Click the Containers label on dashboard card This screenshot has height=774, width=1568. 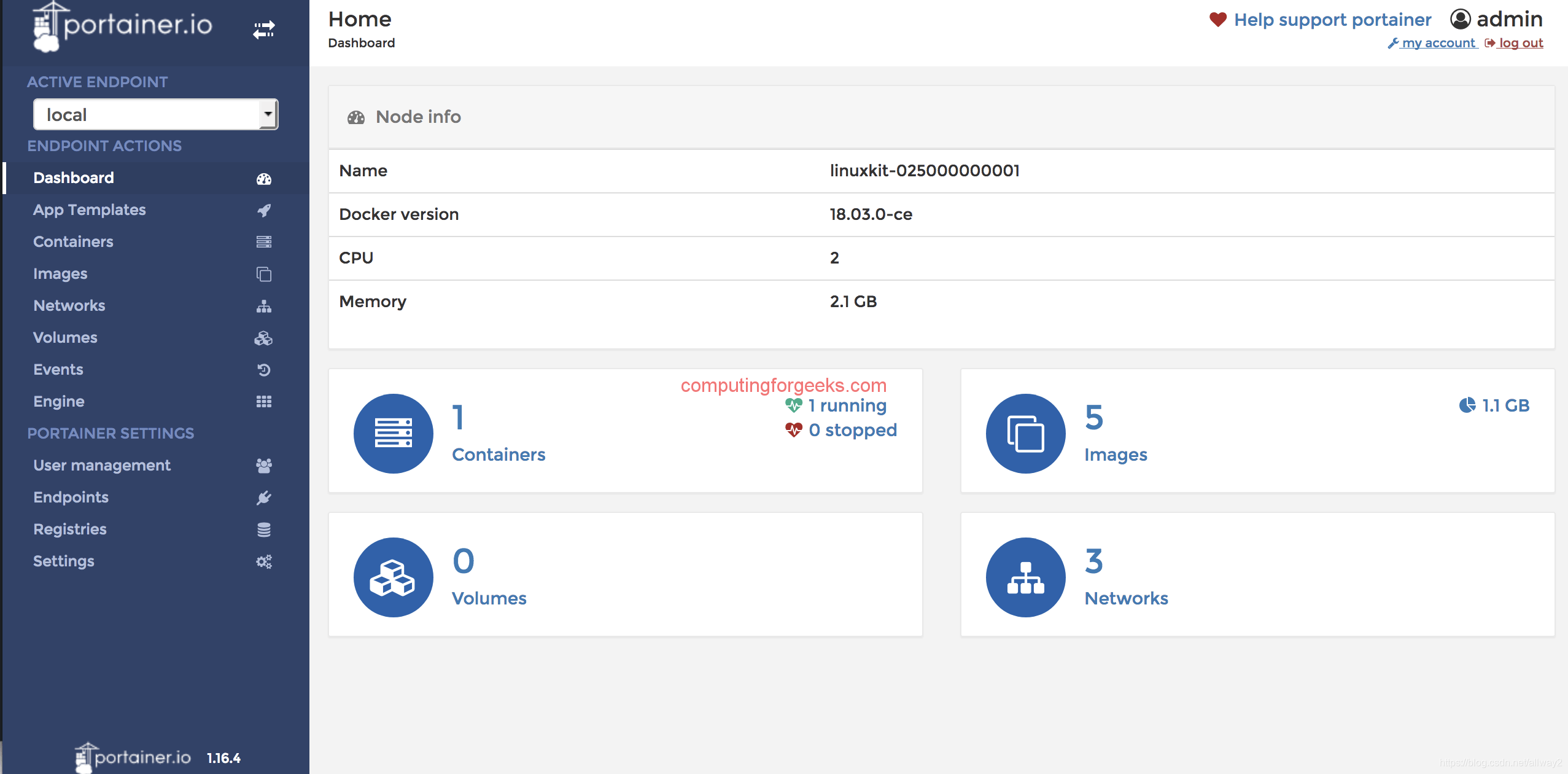click(499, 455)
